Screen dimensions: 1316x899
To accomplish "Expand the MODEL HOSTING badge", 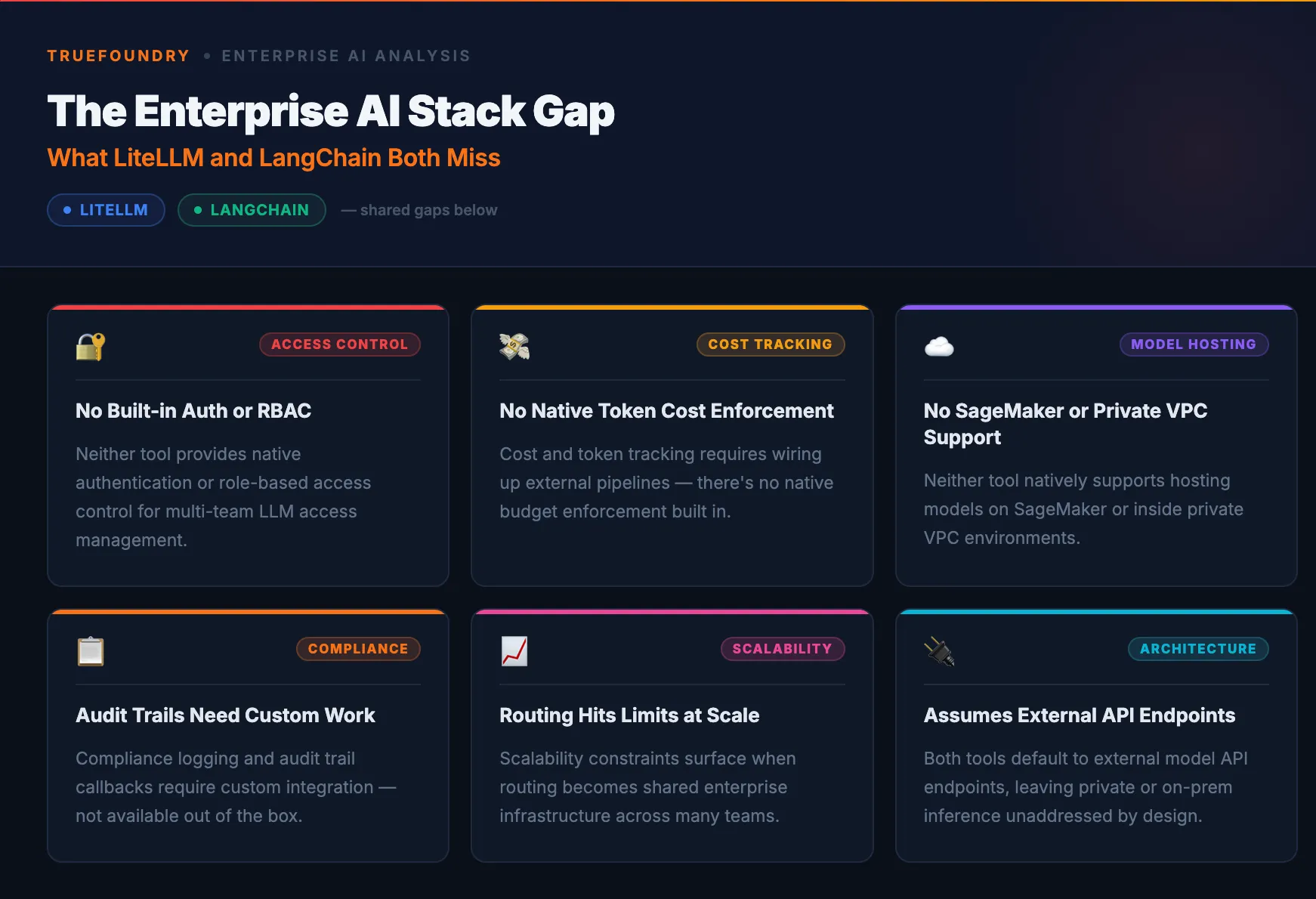I will 1194,344.
